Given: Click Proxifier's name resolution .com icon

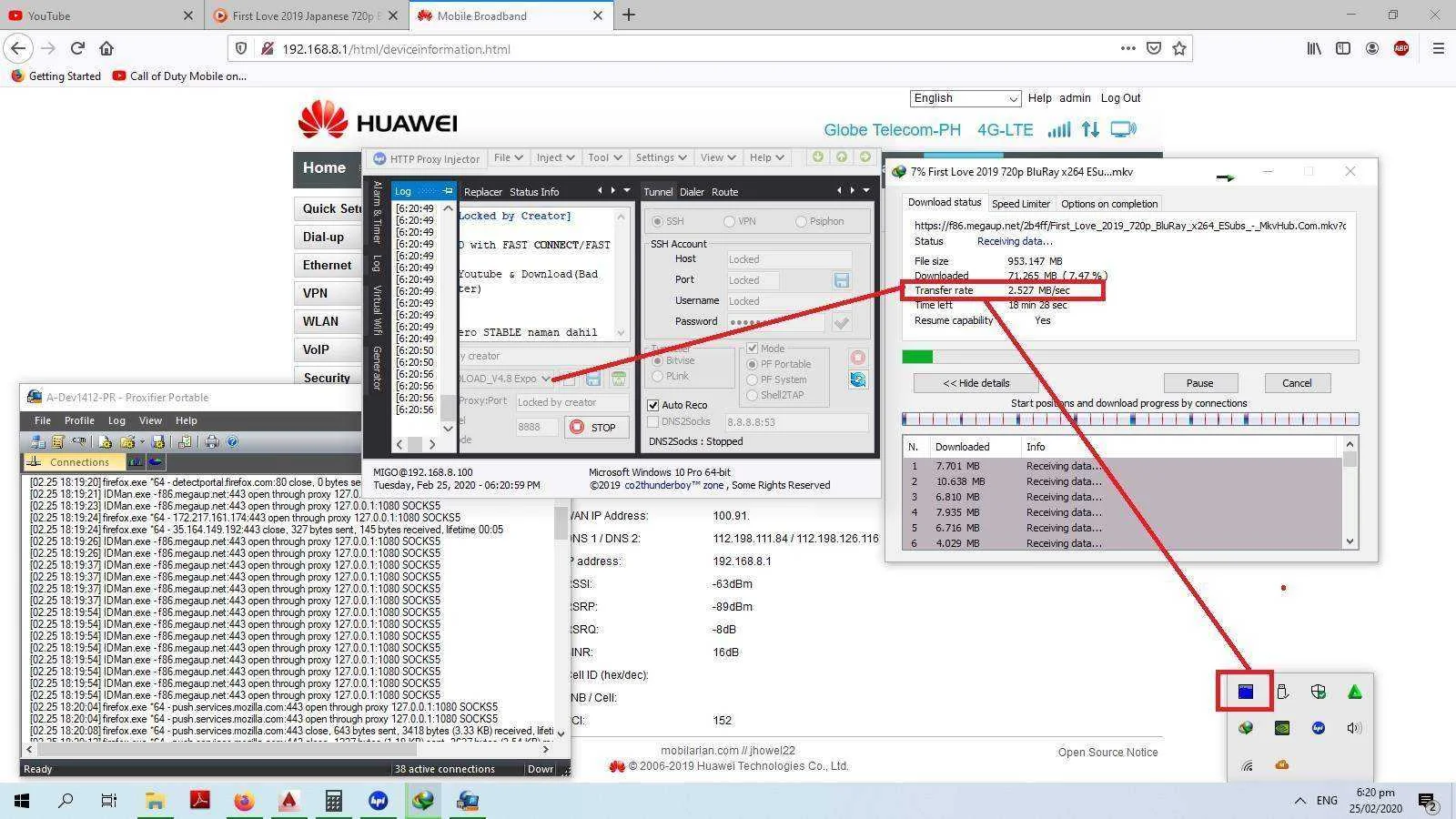Looking at the screenshot, I should click(x=79, y=442).
